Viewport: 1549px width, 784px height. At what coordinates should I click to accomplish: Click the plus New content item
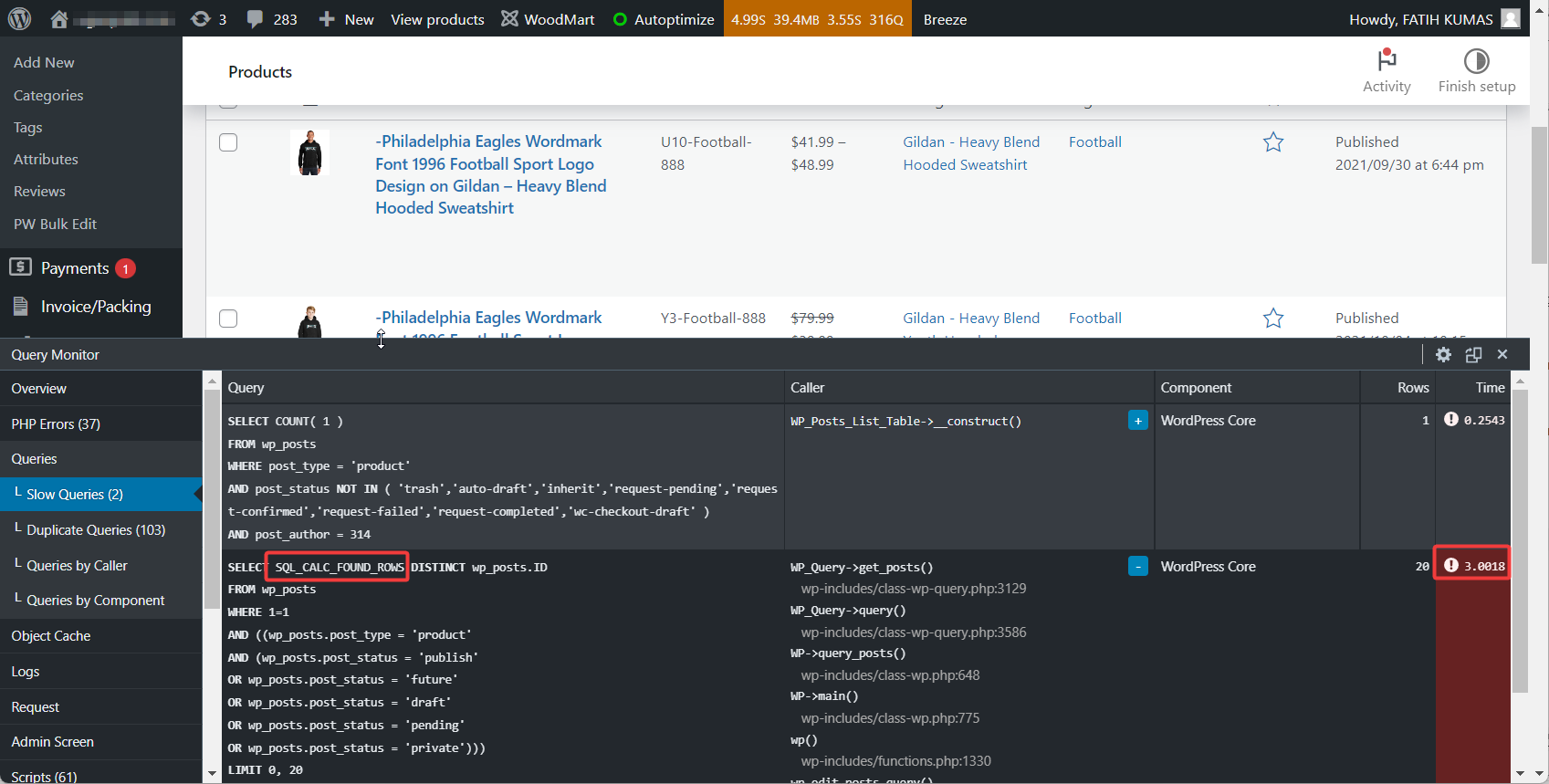click(x=346, y=19)
